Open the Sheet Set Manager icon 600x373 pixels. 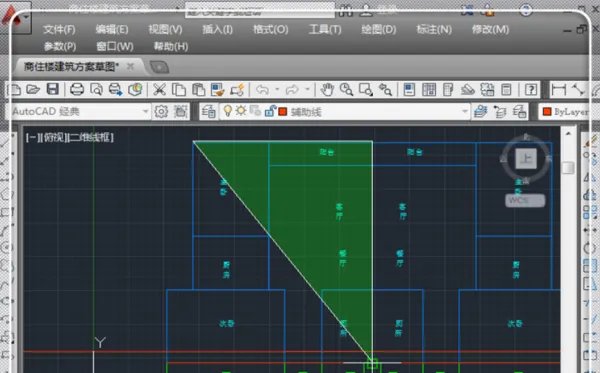pyautogui.click(x=468, y=90)
